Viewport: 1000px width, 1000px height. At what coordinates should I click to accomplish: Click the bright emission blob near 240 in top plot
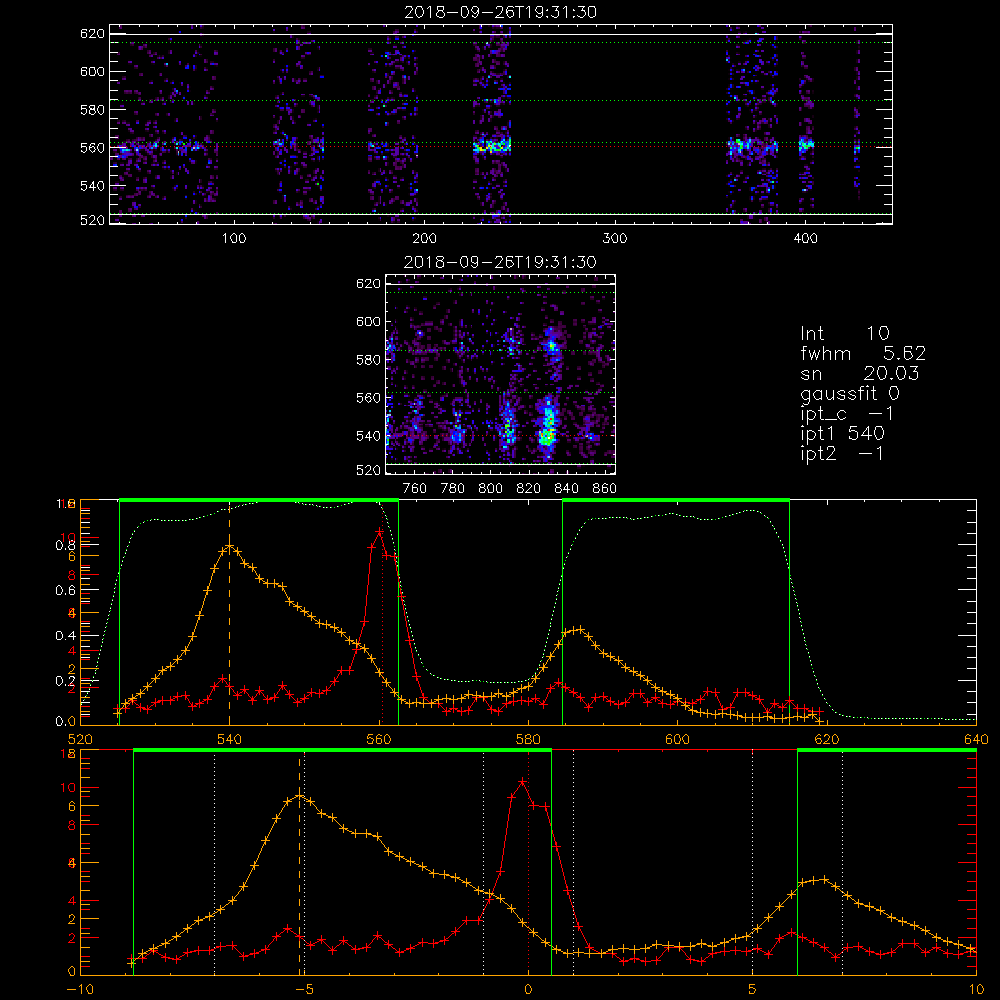[x=492, y=146]
